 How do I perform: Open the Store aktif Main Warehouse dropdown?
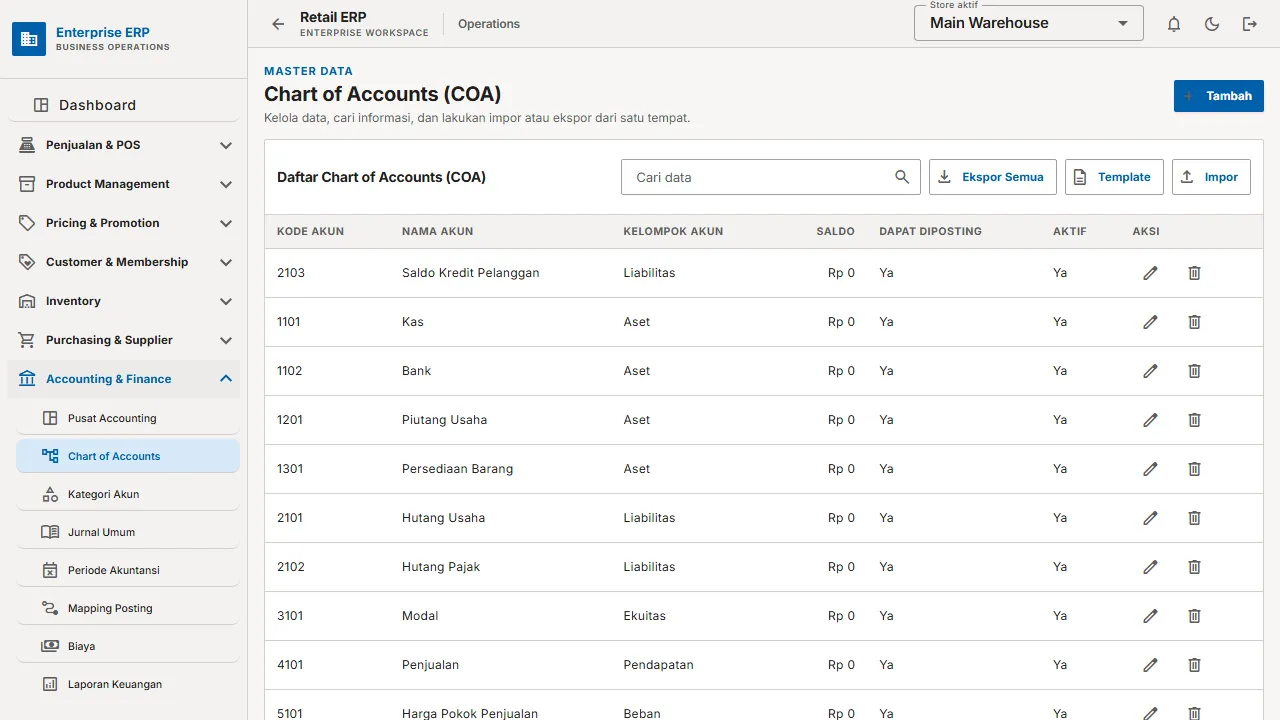tap(1028, 23)
